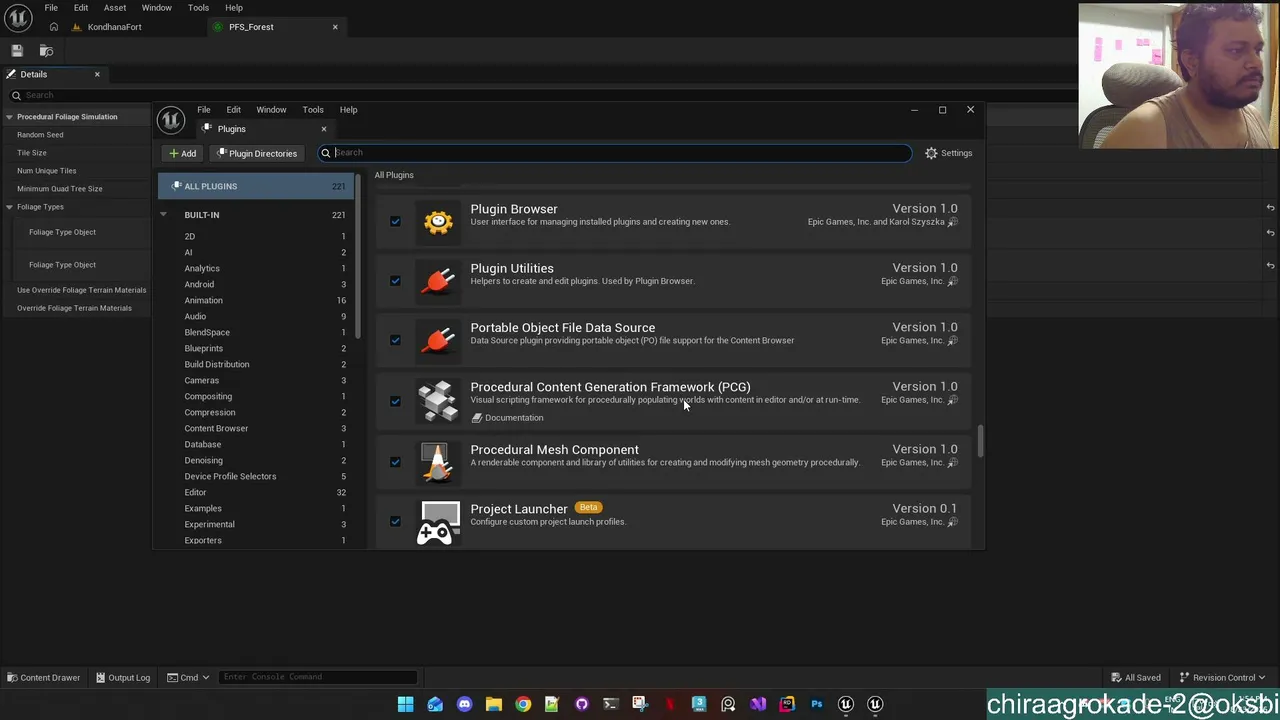Viewport: 1280px width, 720px height.
Task: Open the plugin Settings button
Action: [x=949, y=153]
